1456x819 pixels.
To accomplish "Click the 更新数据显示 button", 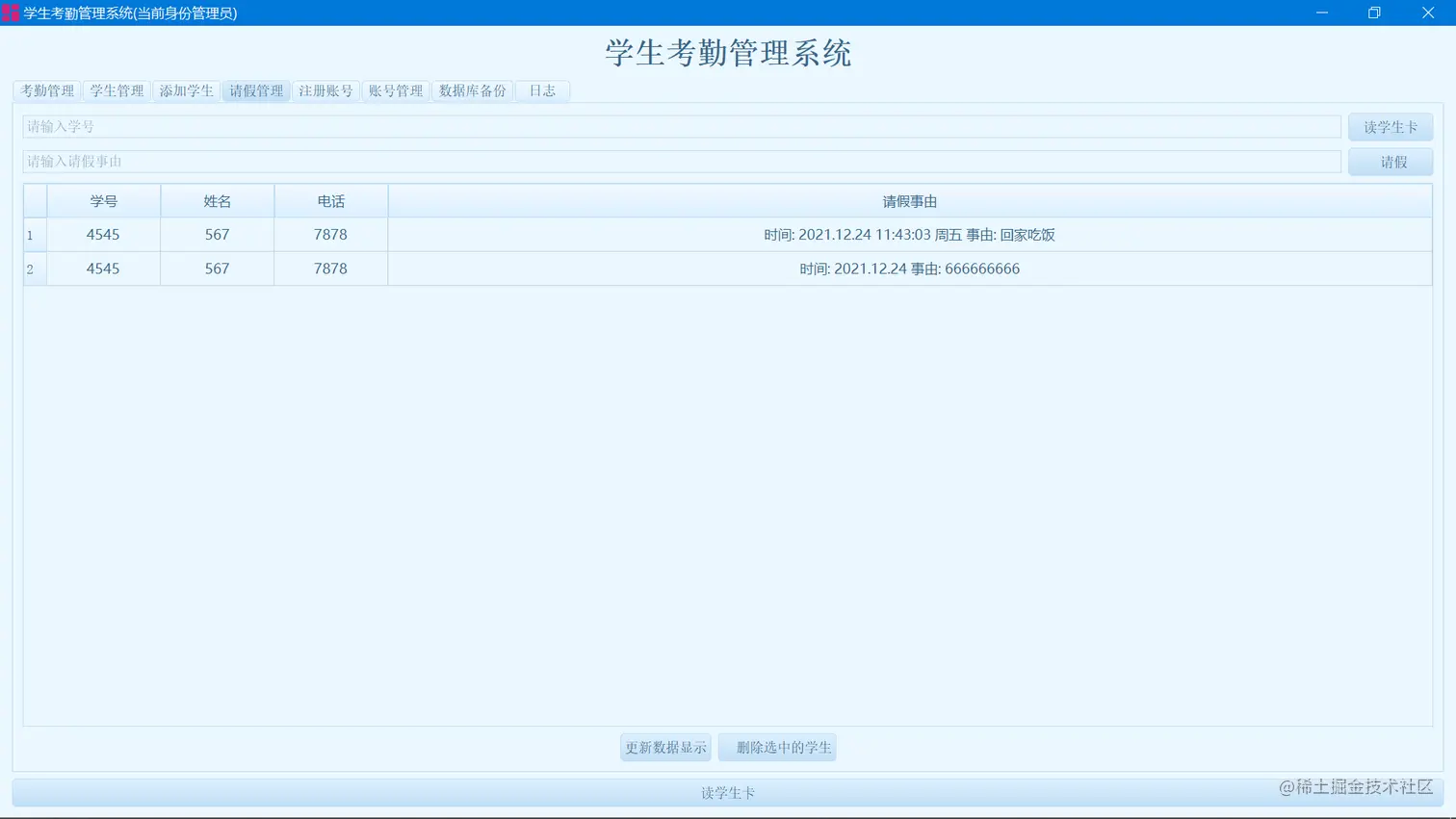I will [x=665, y=748].
